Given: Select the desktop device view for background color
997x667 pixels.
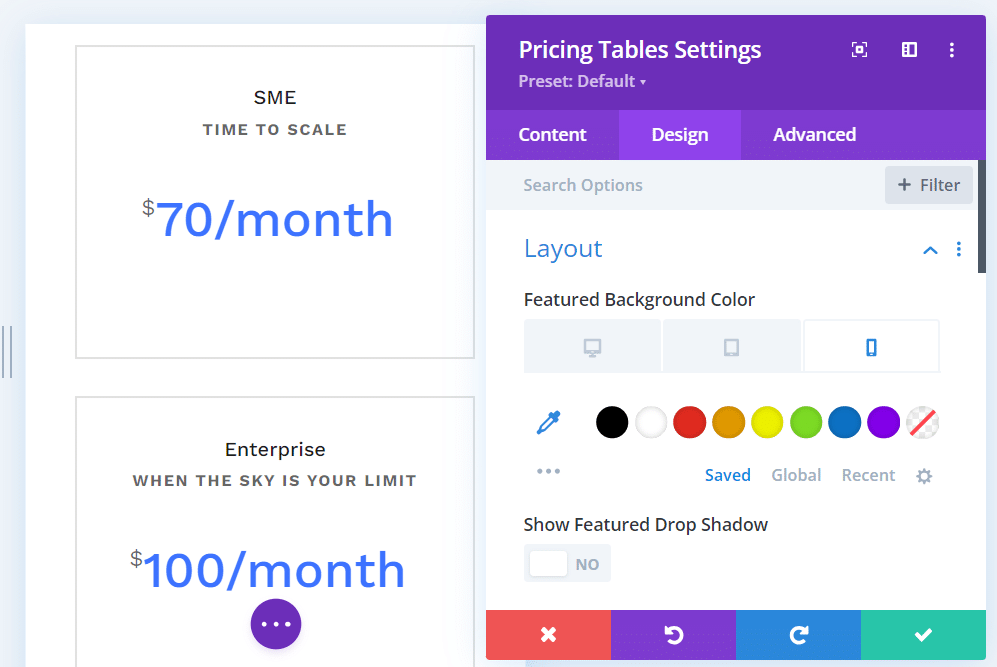Looking at the screenshot, I should [592, 345].
